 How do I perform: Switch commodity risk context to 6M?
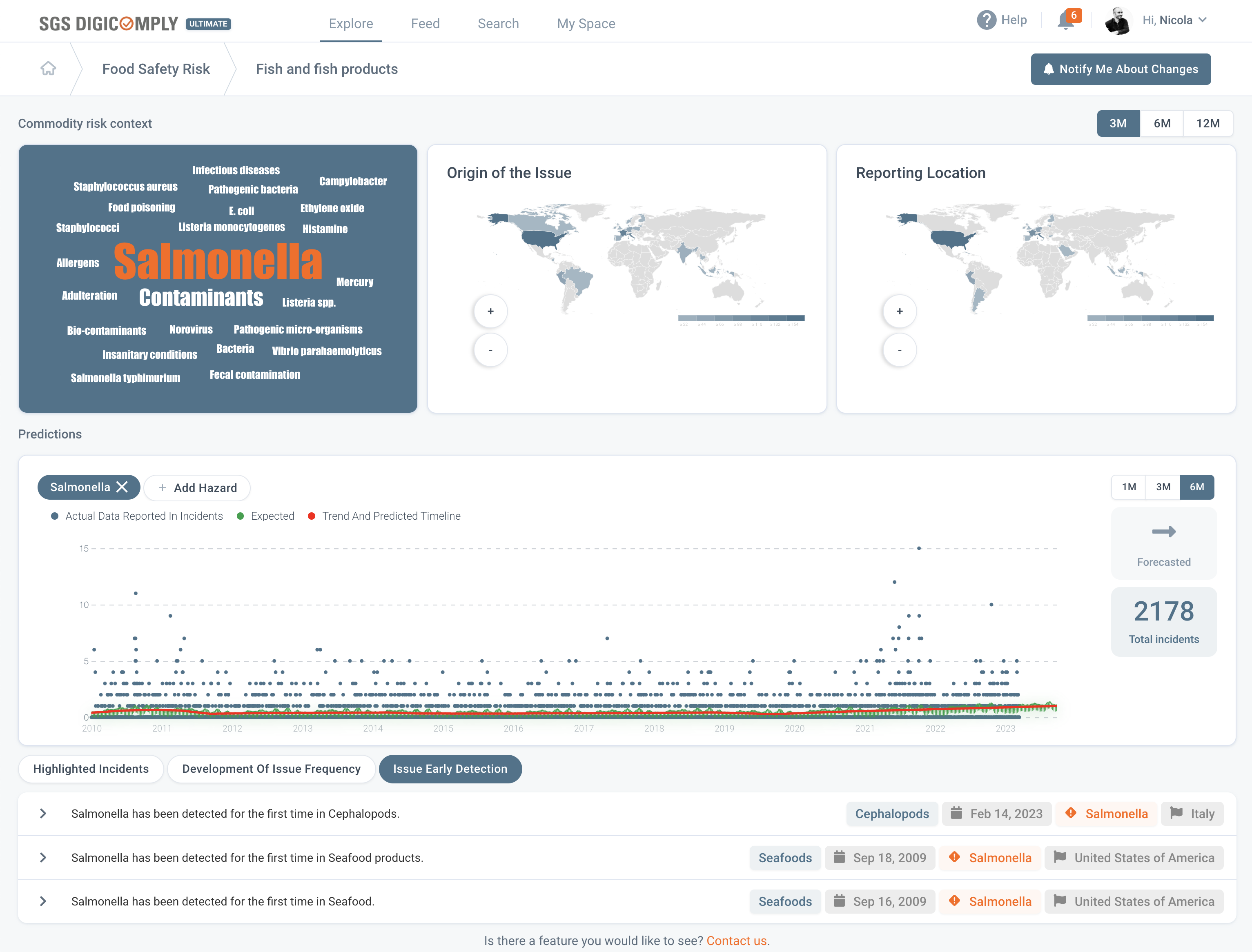tap(1162, 124)
